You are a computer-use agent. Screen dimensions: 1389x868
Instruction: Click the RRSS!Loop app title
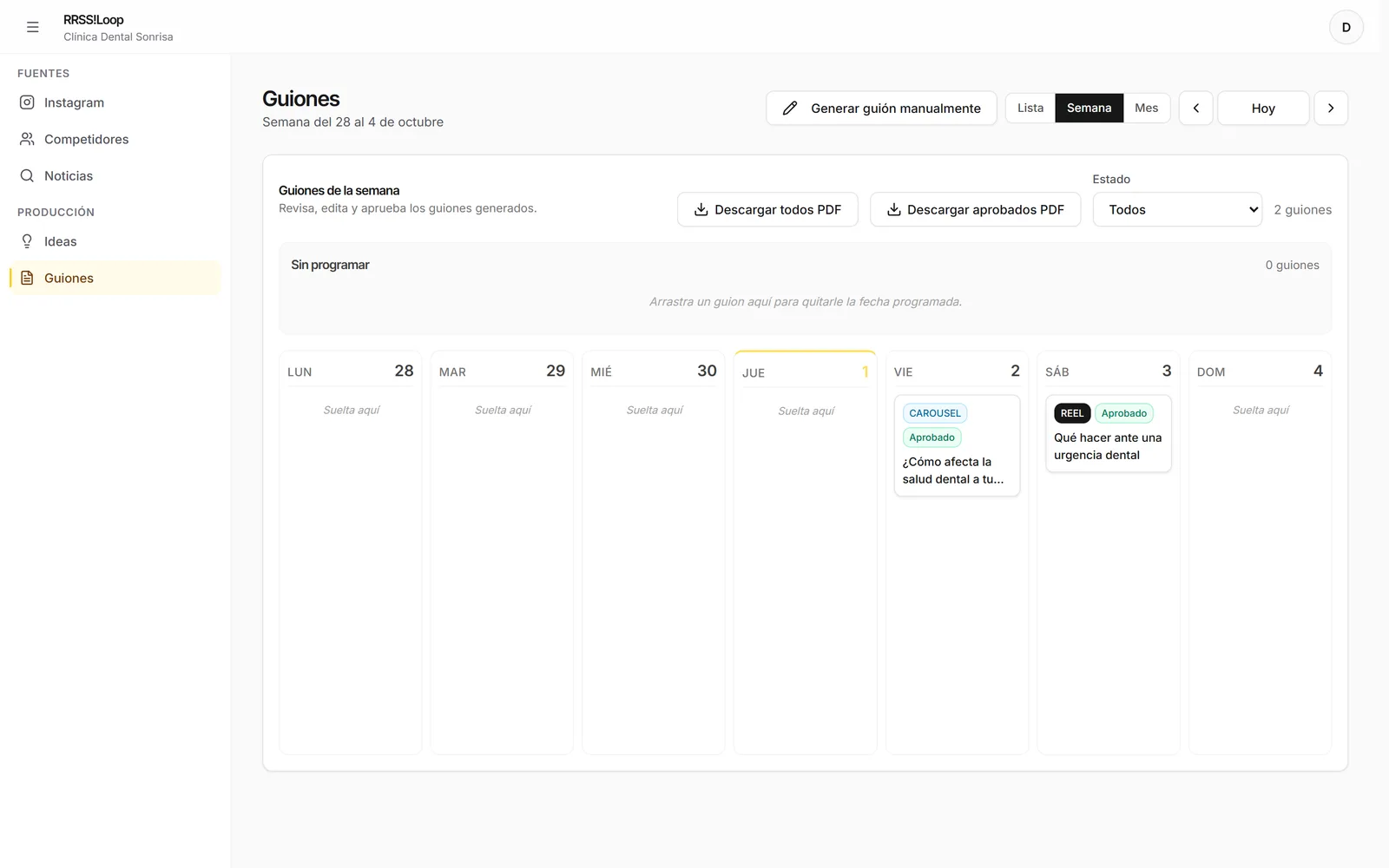click(x=94, y=20)
